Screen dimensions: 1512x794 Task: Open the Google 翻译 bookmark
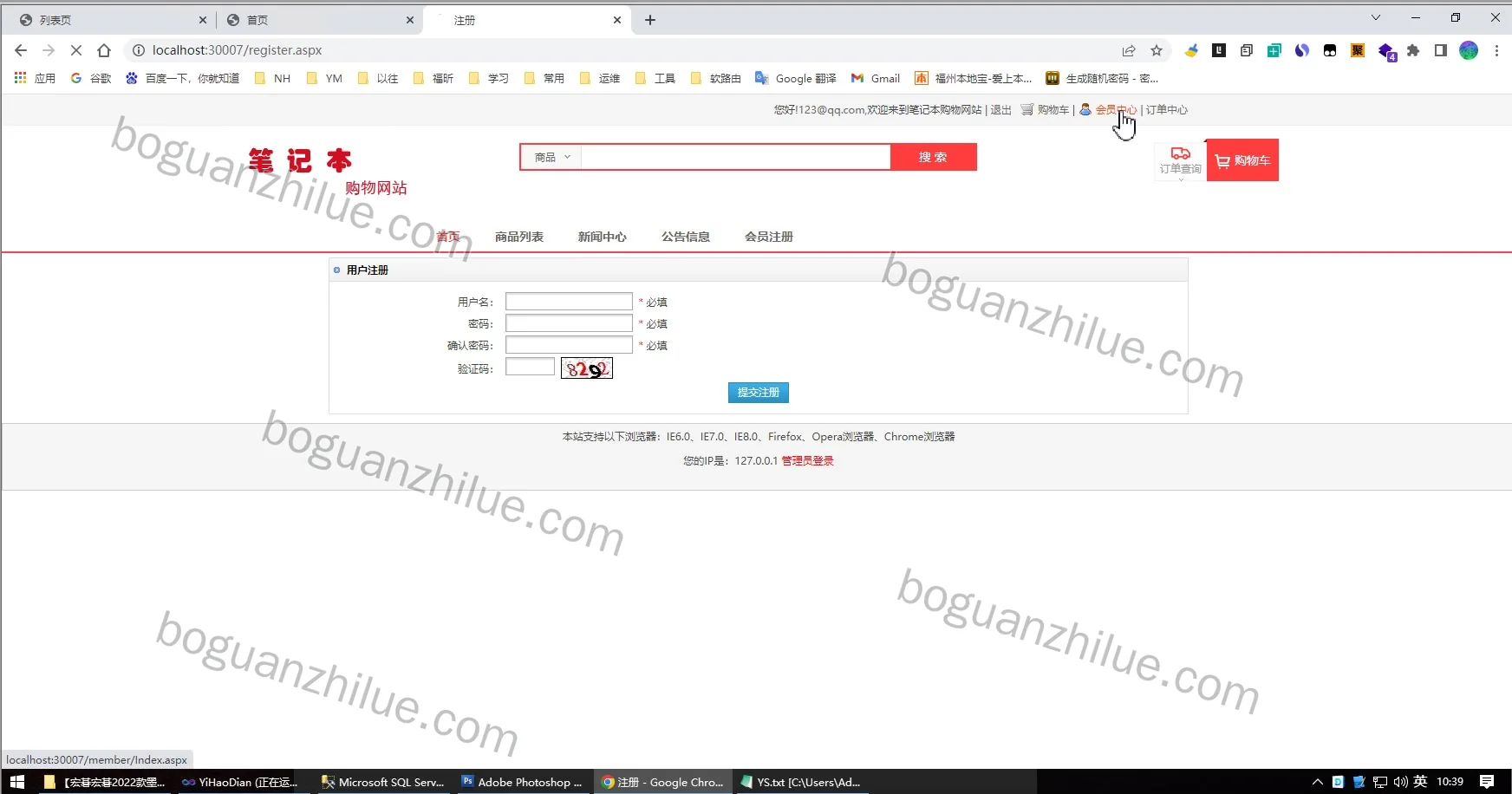coord(796,78)
